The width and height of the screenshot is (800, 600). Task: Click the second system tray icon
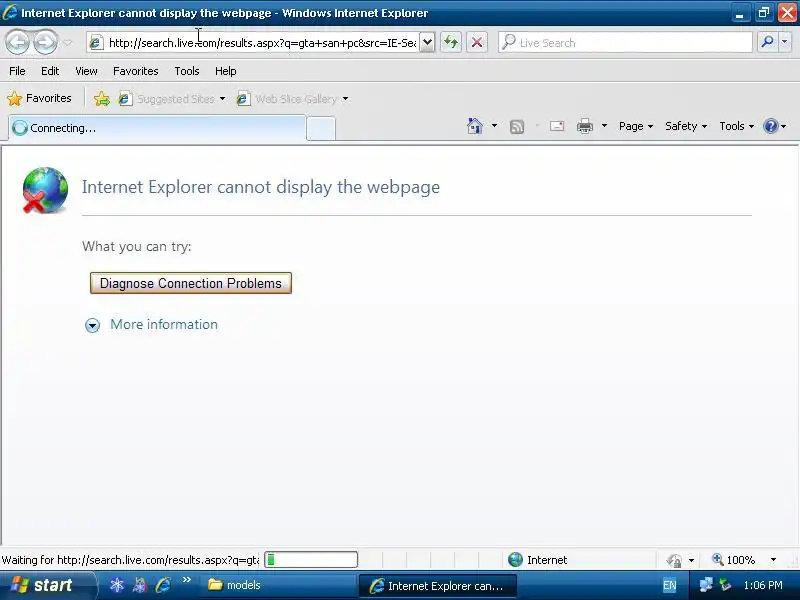[x=725, y=585]
